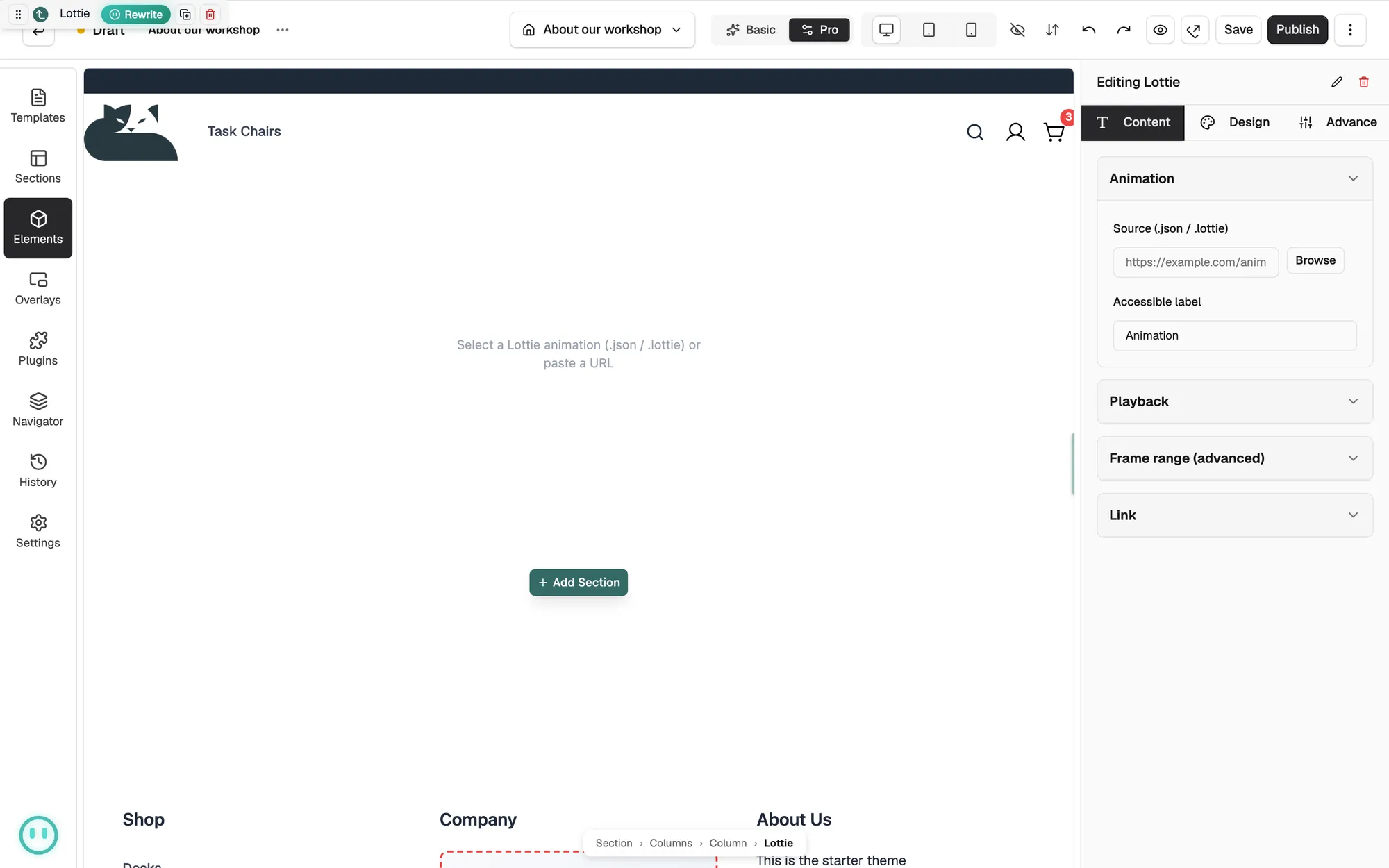Duplicate the Lottie element from the floating toolbar
Screen dimensions: 1389x868
185,15
